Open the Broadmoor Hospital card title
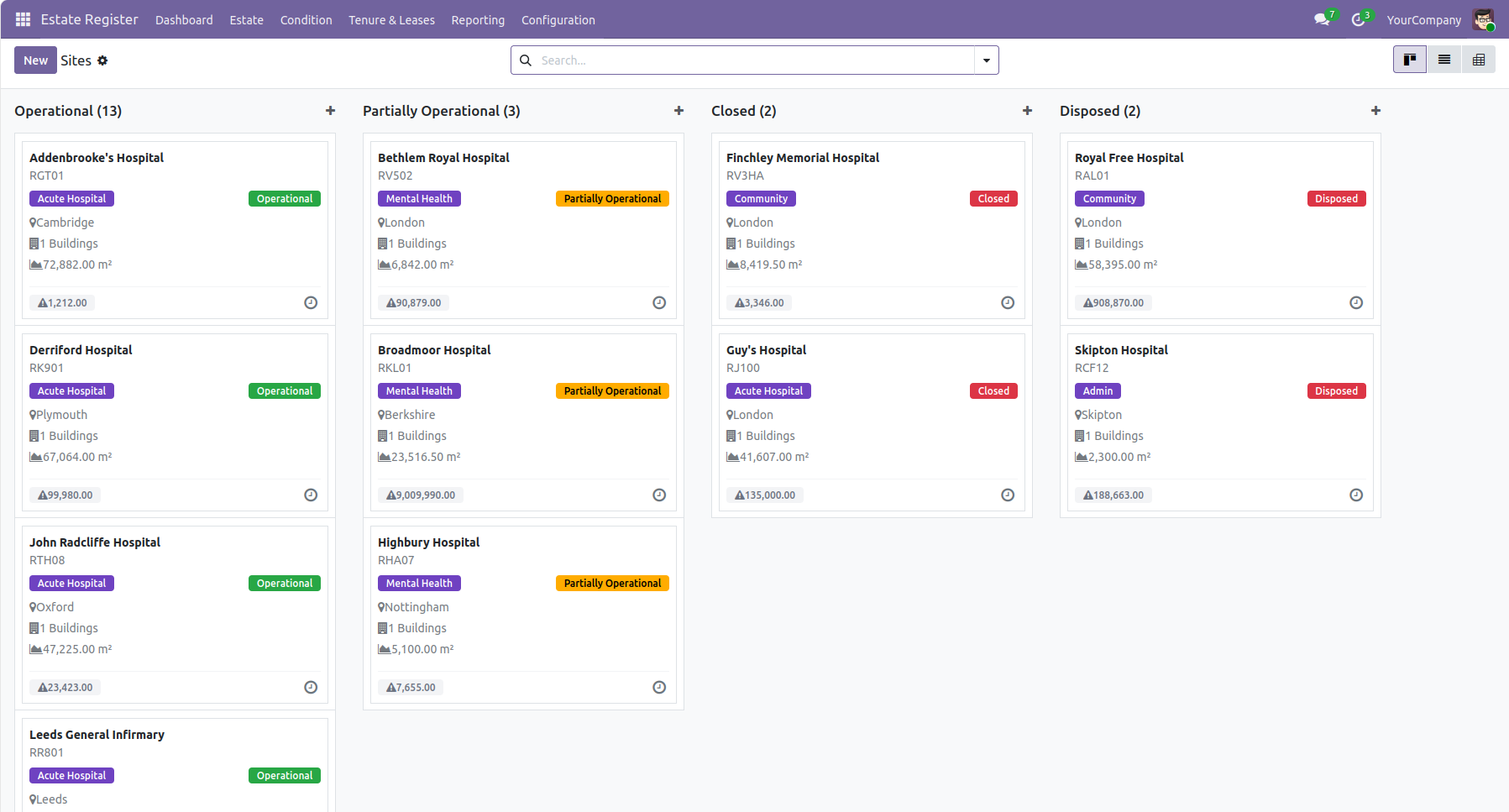 click(434, 350)
